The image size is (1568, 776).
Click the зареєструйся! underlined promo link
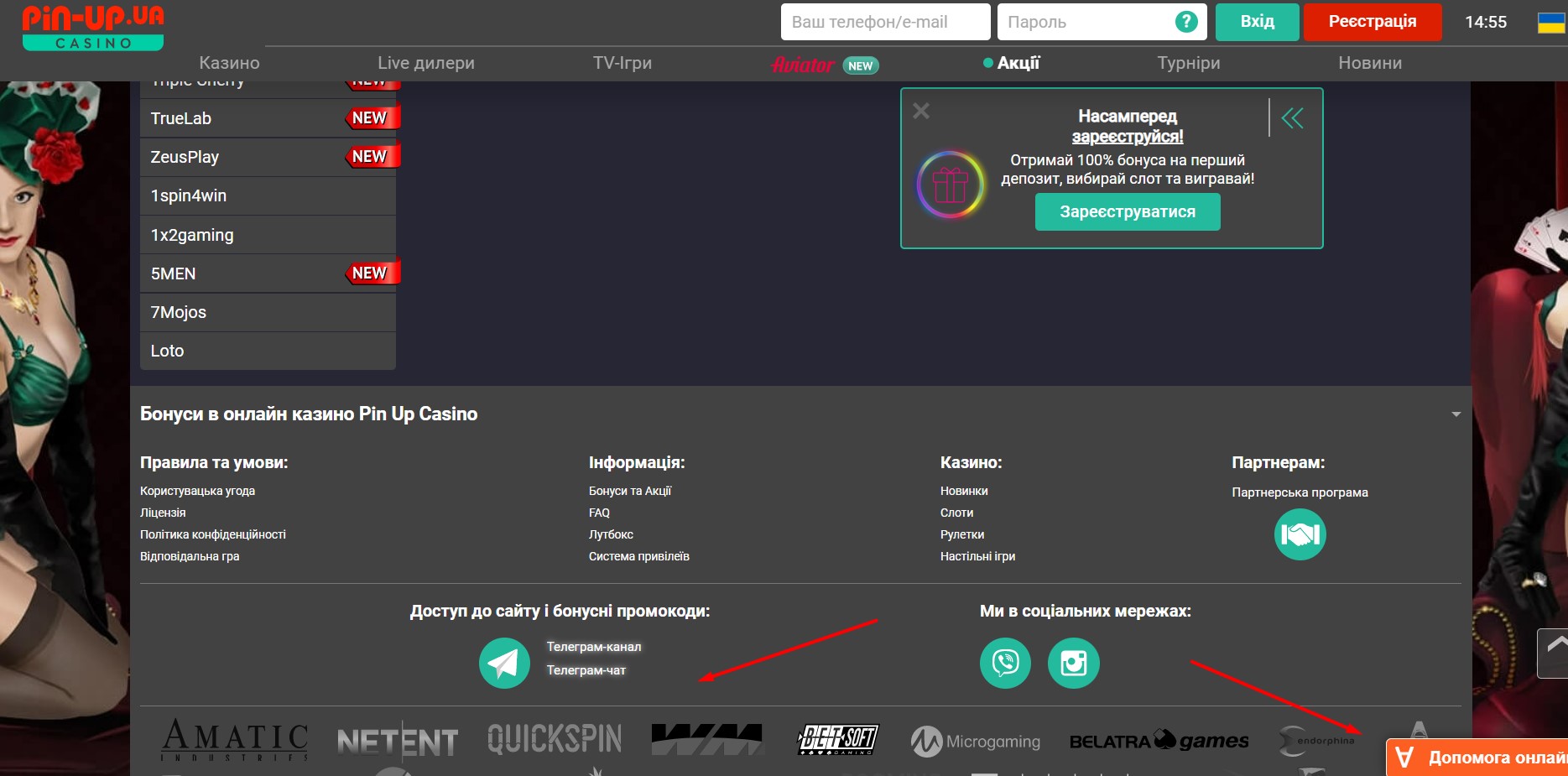[x=1128, y=136]
